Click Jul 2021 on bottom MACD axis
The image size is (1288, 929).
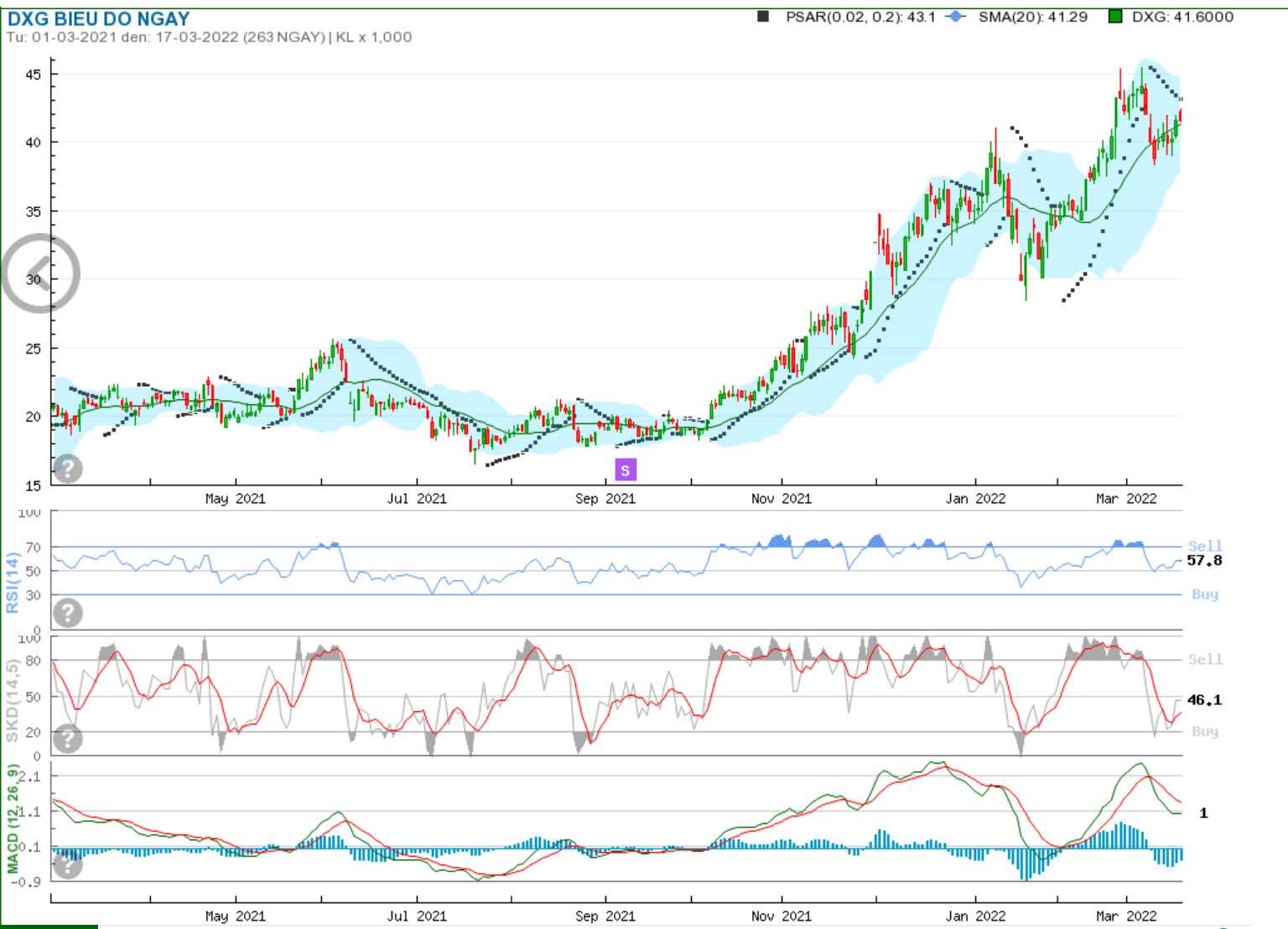click(x=417, y=916)
